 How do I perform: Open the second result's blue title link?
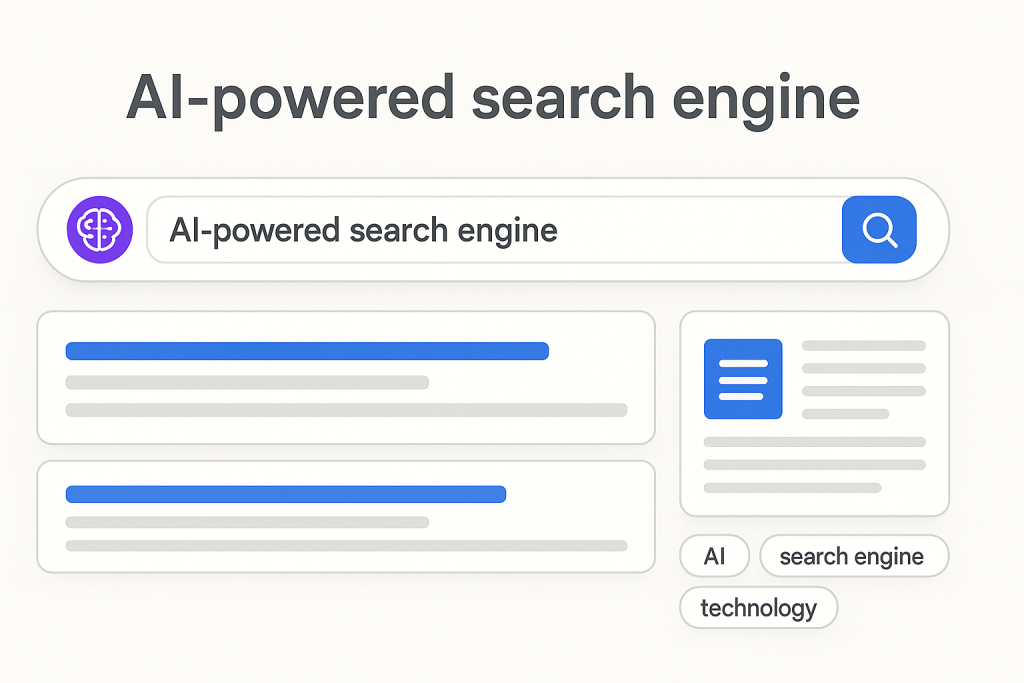[x=286, y=494]
